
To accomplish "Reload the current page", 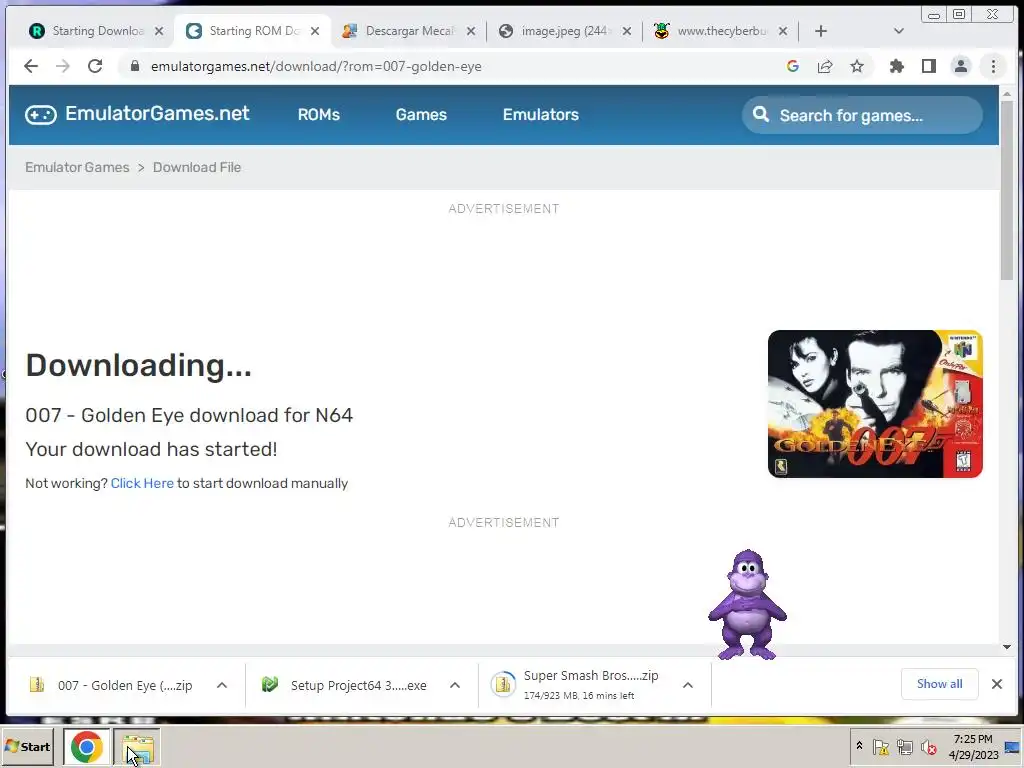I will coord(95,66).
